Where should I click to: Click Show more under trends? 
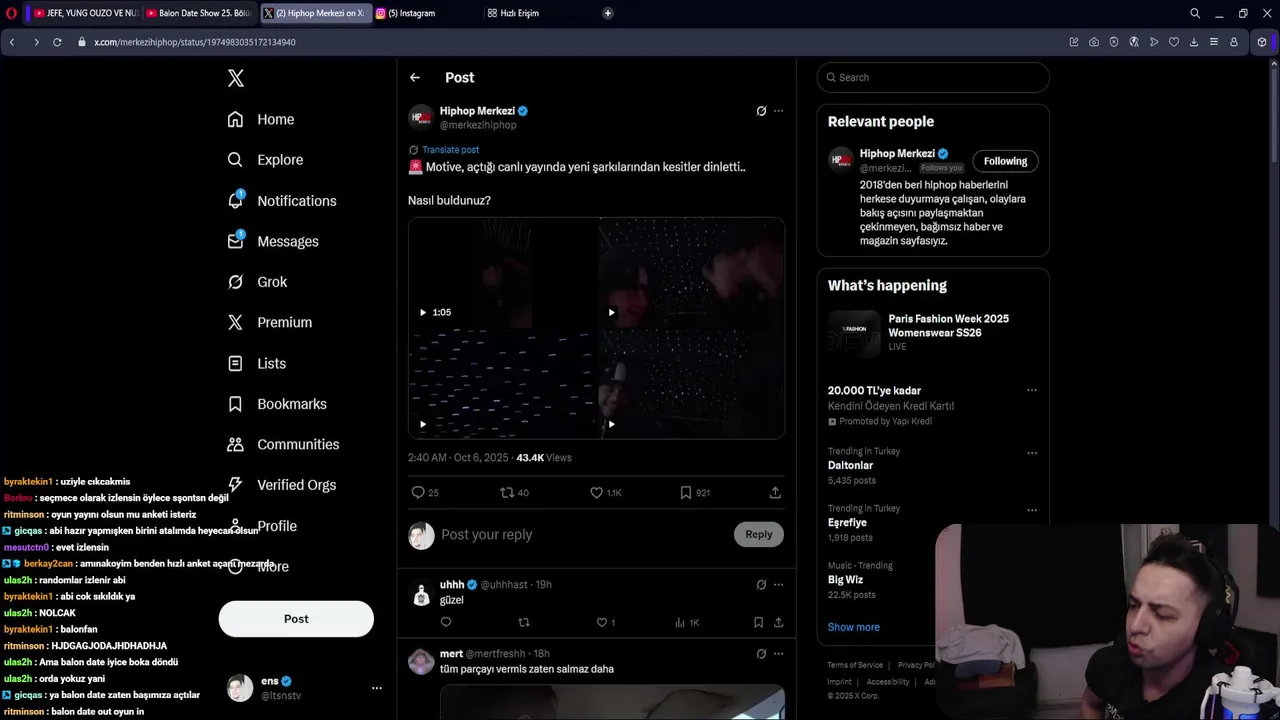[x=854, y=627]
